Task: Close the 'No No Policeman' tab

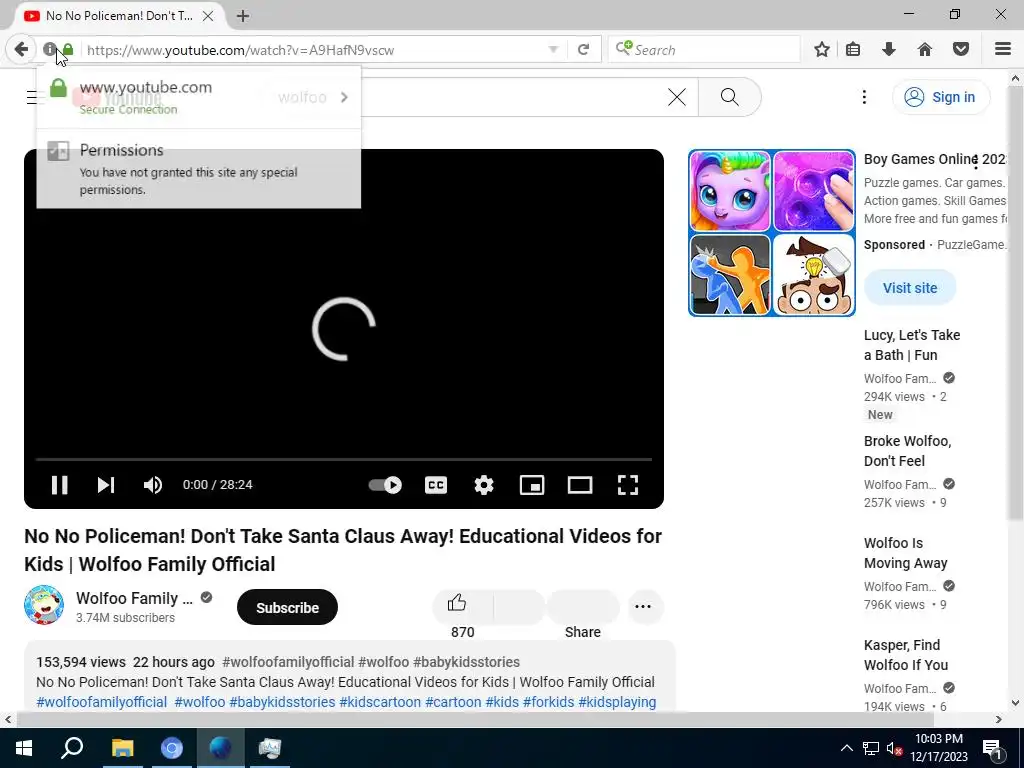Action: click(208, 16)
